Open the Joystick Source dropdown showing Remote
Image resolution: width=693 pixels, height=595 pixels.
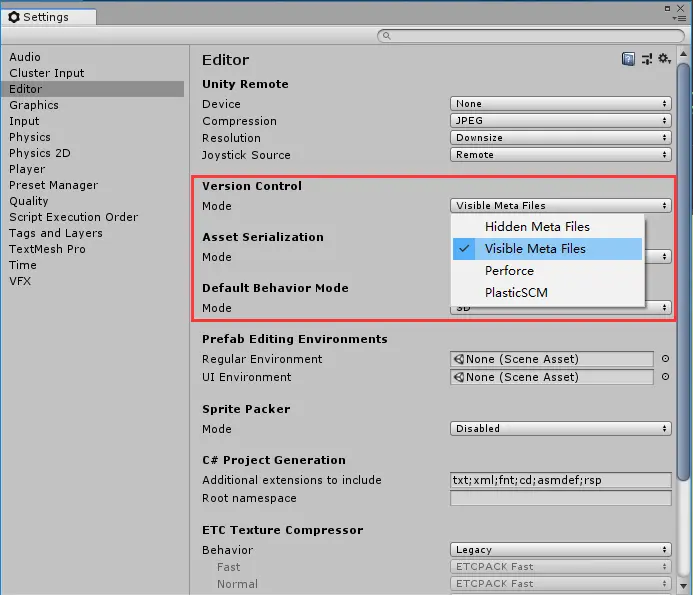[x=560, y=155]
